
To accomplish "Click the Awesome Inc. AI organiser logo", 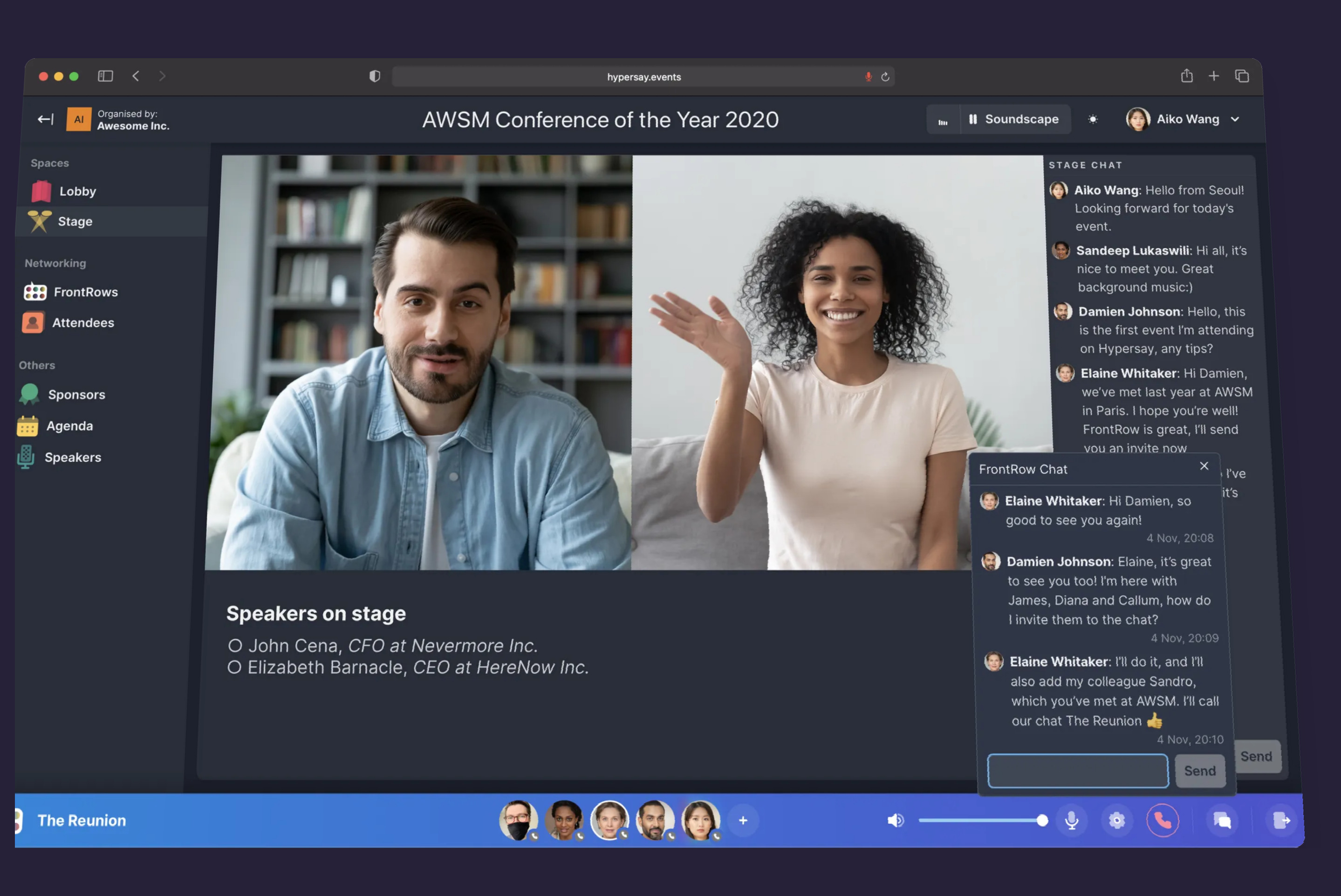I will pos(79,119).
